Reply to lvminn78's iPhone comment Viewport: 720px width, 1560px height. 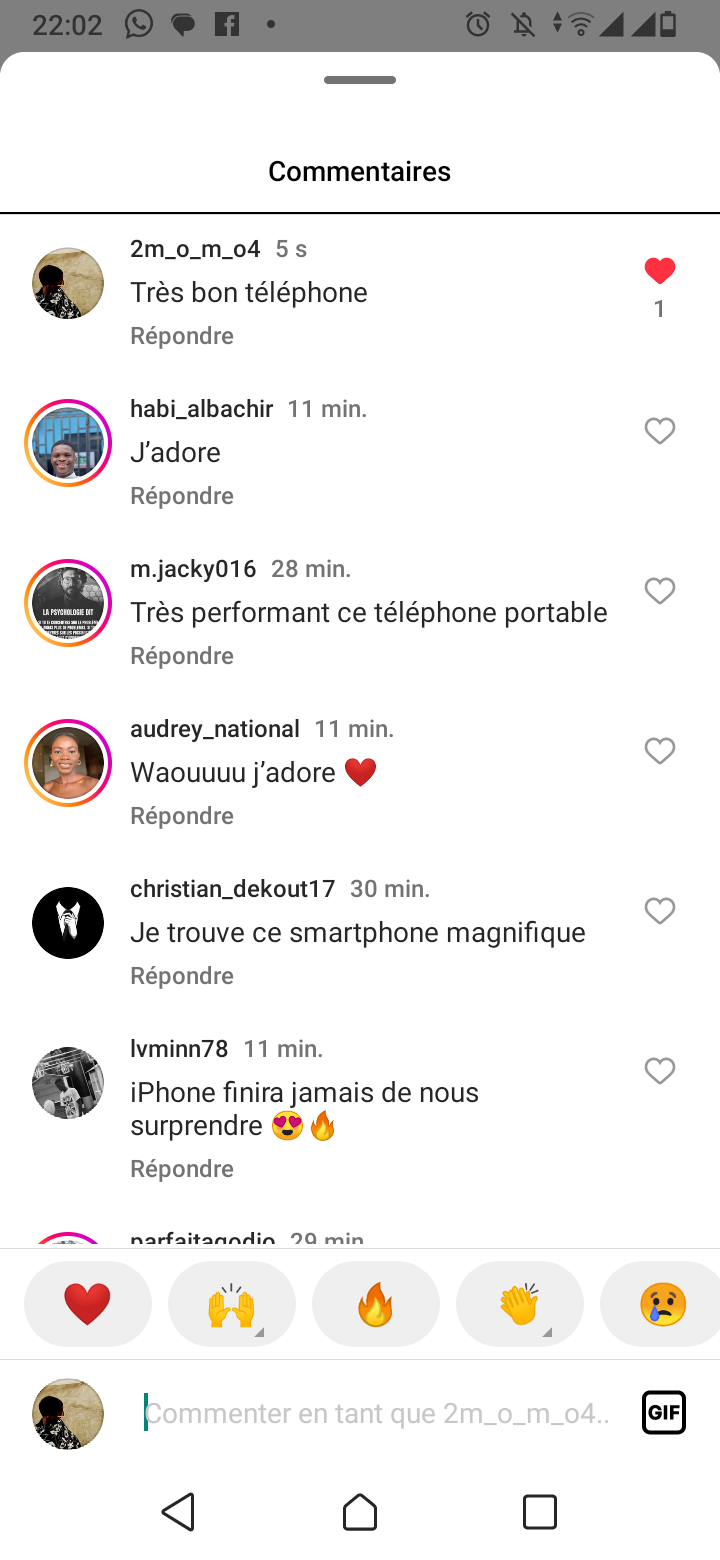(182, 1169)
